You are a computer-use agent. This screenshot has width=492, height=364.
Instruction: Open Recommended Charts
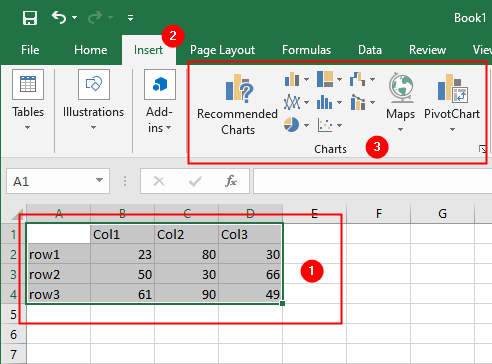point(237,104)
